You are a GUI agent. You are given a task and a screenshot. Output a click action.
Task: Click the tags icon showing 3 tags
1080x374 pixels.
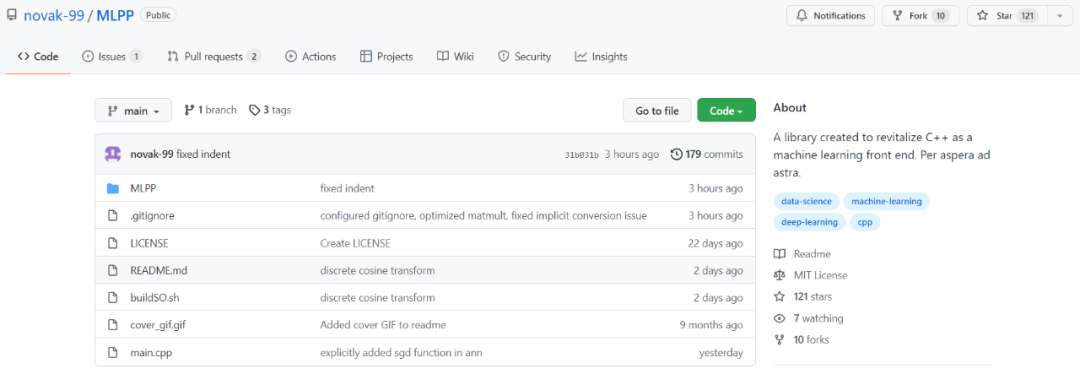coord(254,110)
